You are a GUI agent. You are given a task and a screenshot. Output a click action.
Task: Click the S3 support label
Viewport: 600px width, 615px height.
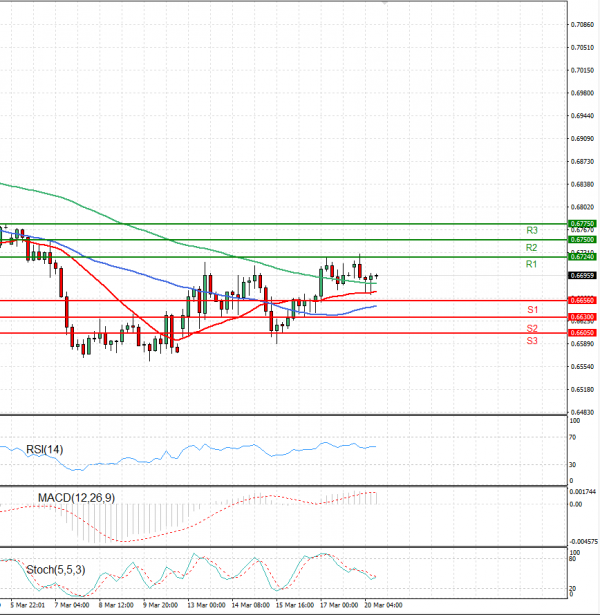[532, 341]
